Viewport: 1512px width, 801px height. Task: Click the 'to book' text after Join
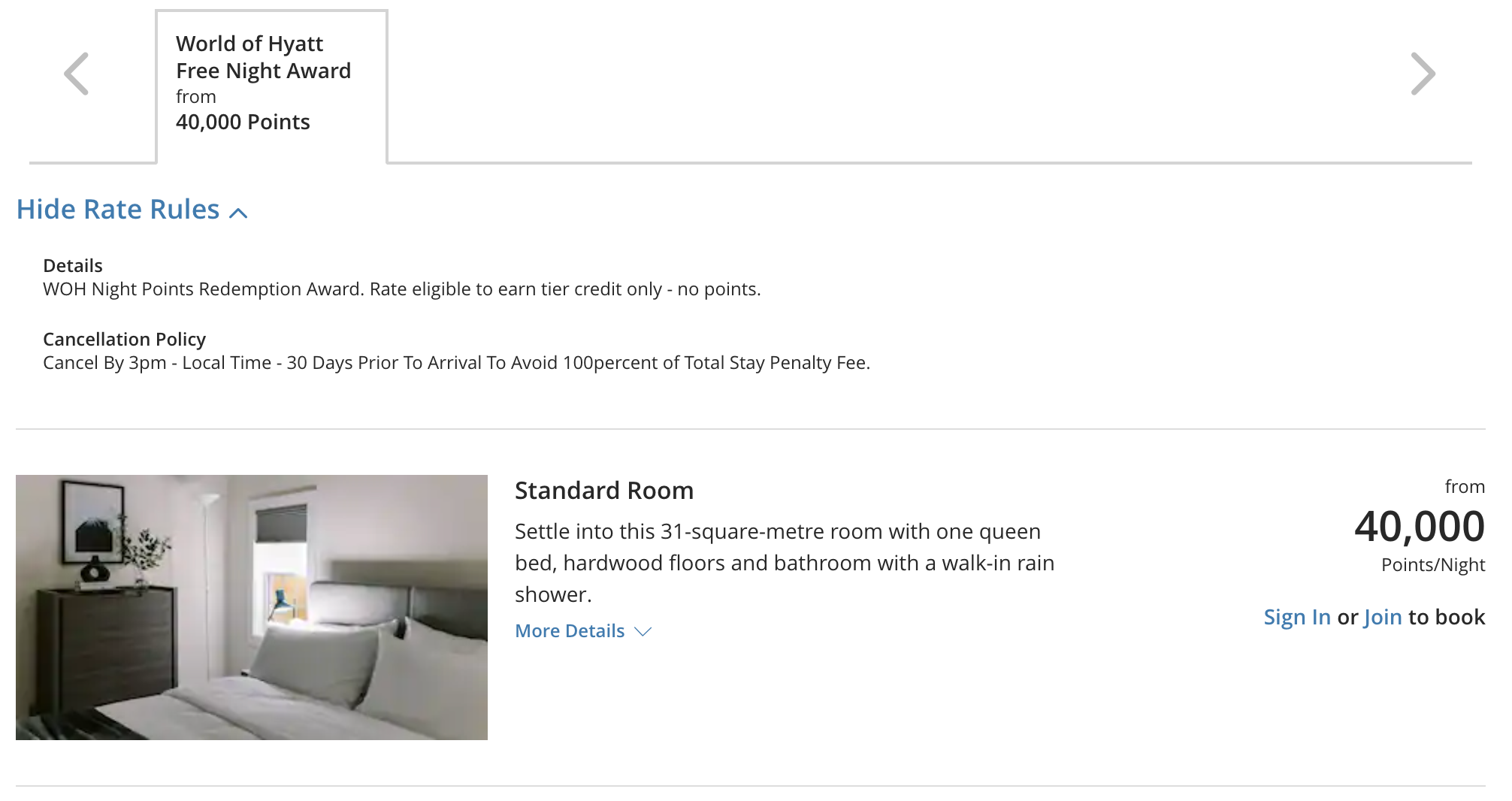1446,617
